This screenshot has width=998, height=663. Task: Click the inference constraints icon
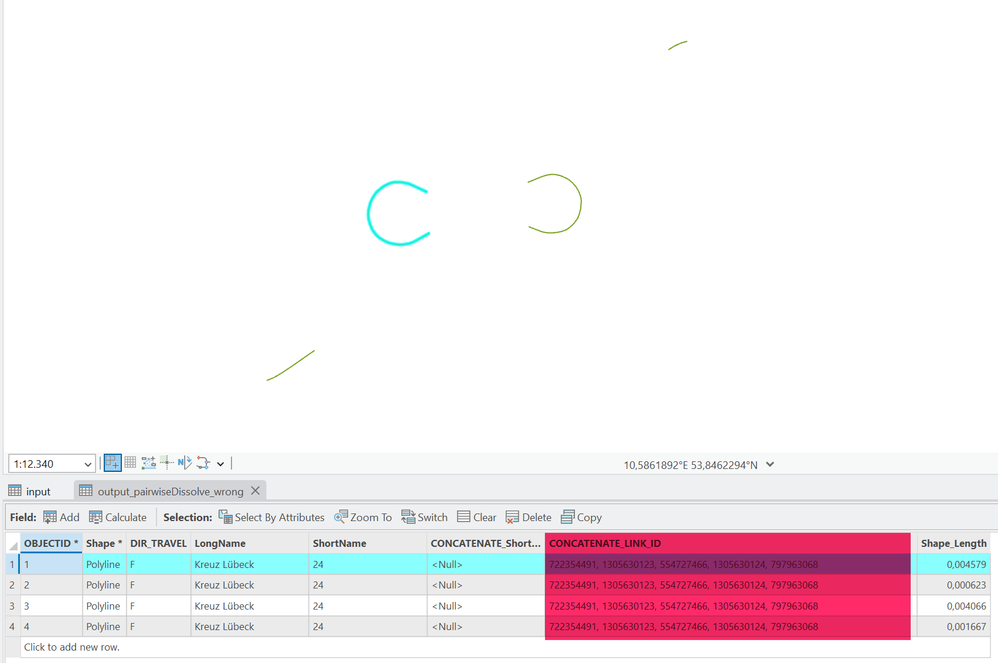pos(148,463)
